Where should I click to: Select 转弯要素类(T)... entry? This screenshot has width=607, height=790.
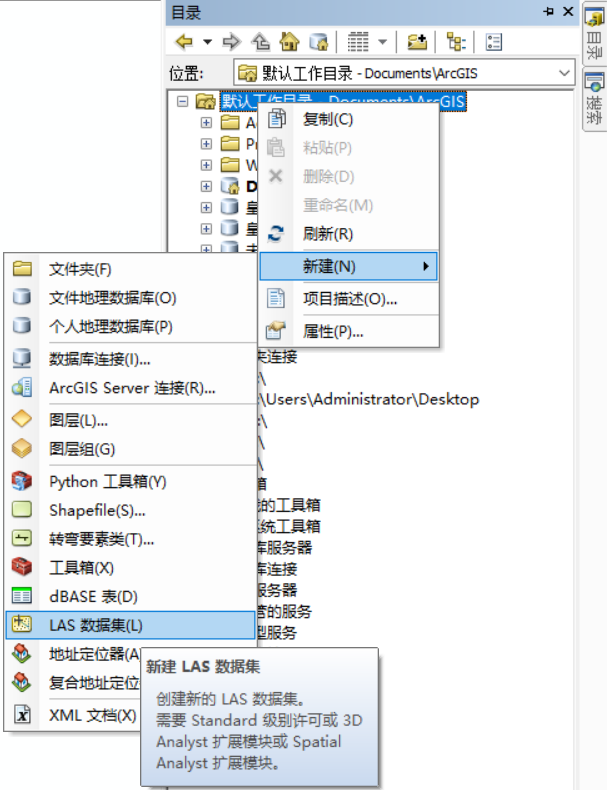[131, 539]
